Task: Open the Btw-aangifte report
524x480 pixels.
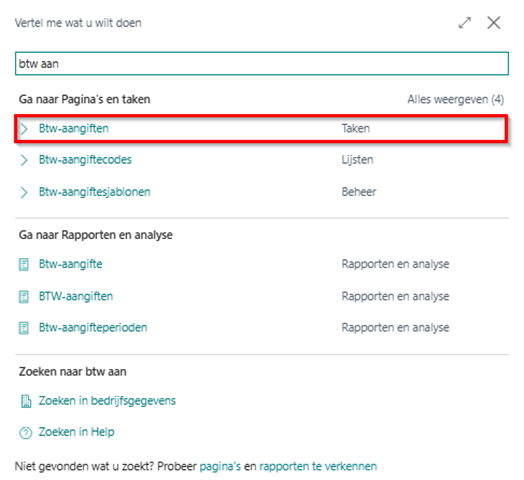Action: click(x=71, y=264)
